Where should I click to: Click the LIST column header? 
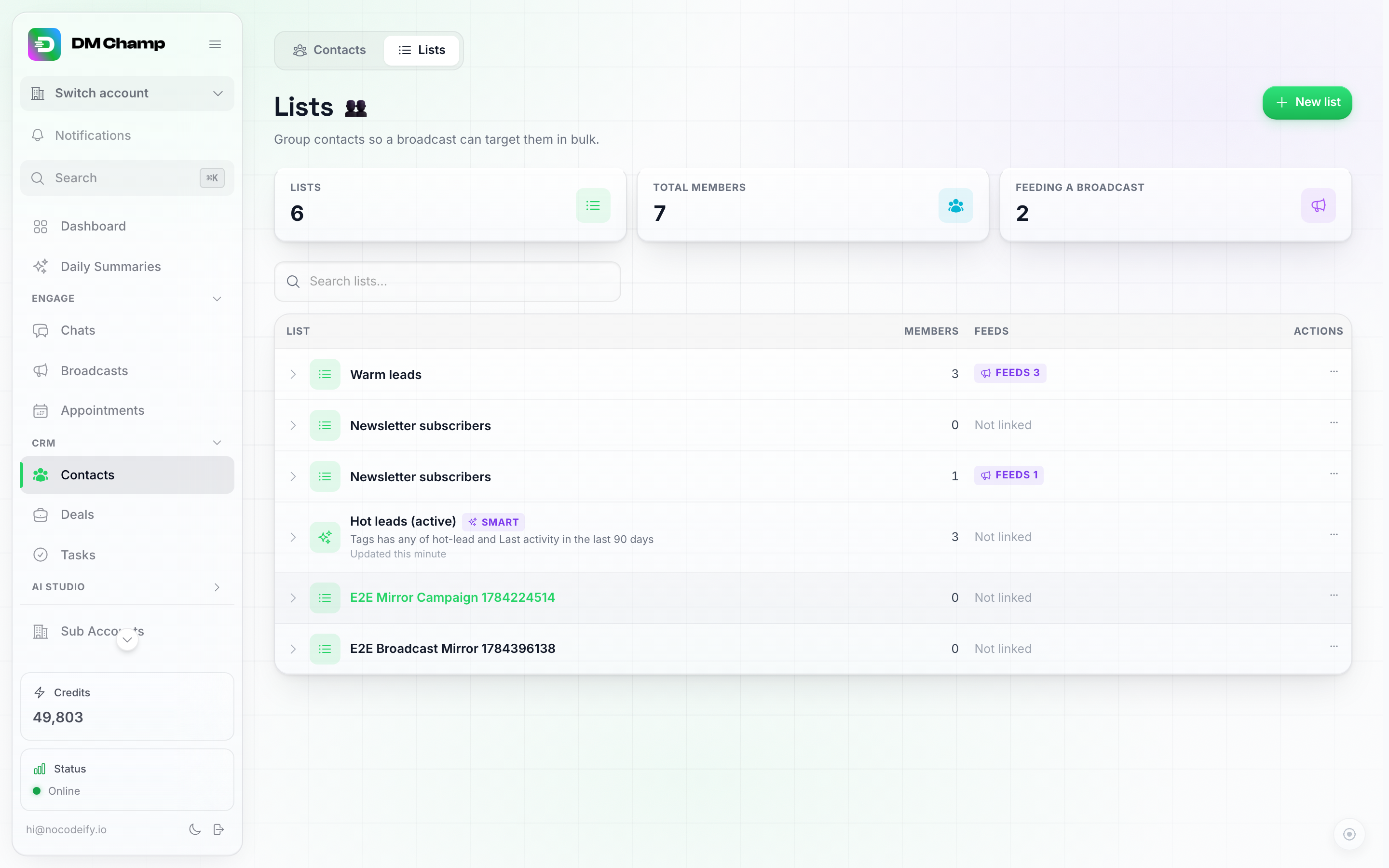pos(298,331)
